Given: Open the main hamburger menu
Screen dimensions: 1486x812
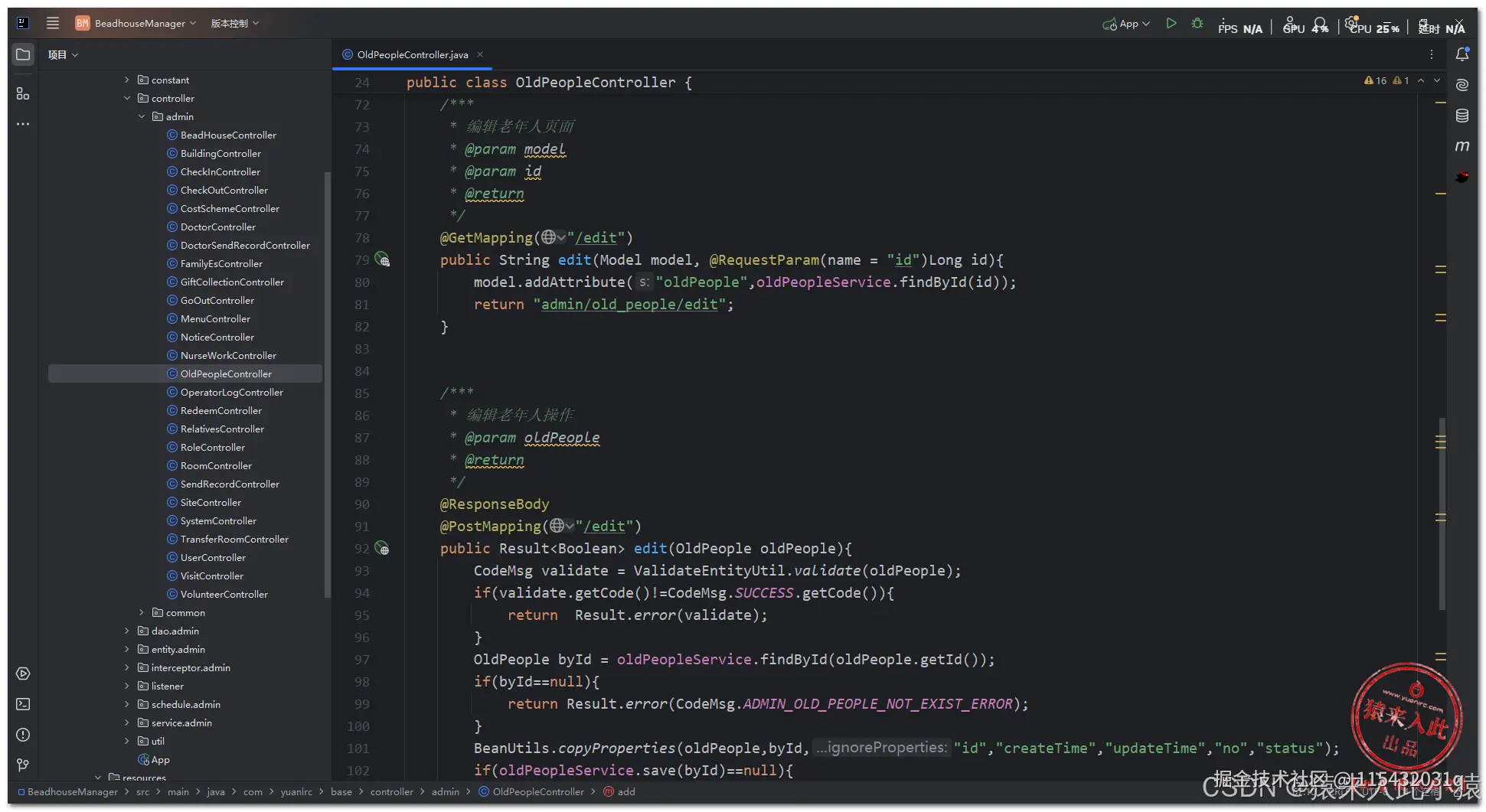Looking at the screenshot, I should click(53, 23).
